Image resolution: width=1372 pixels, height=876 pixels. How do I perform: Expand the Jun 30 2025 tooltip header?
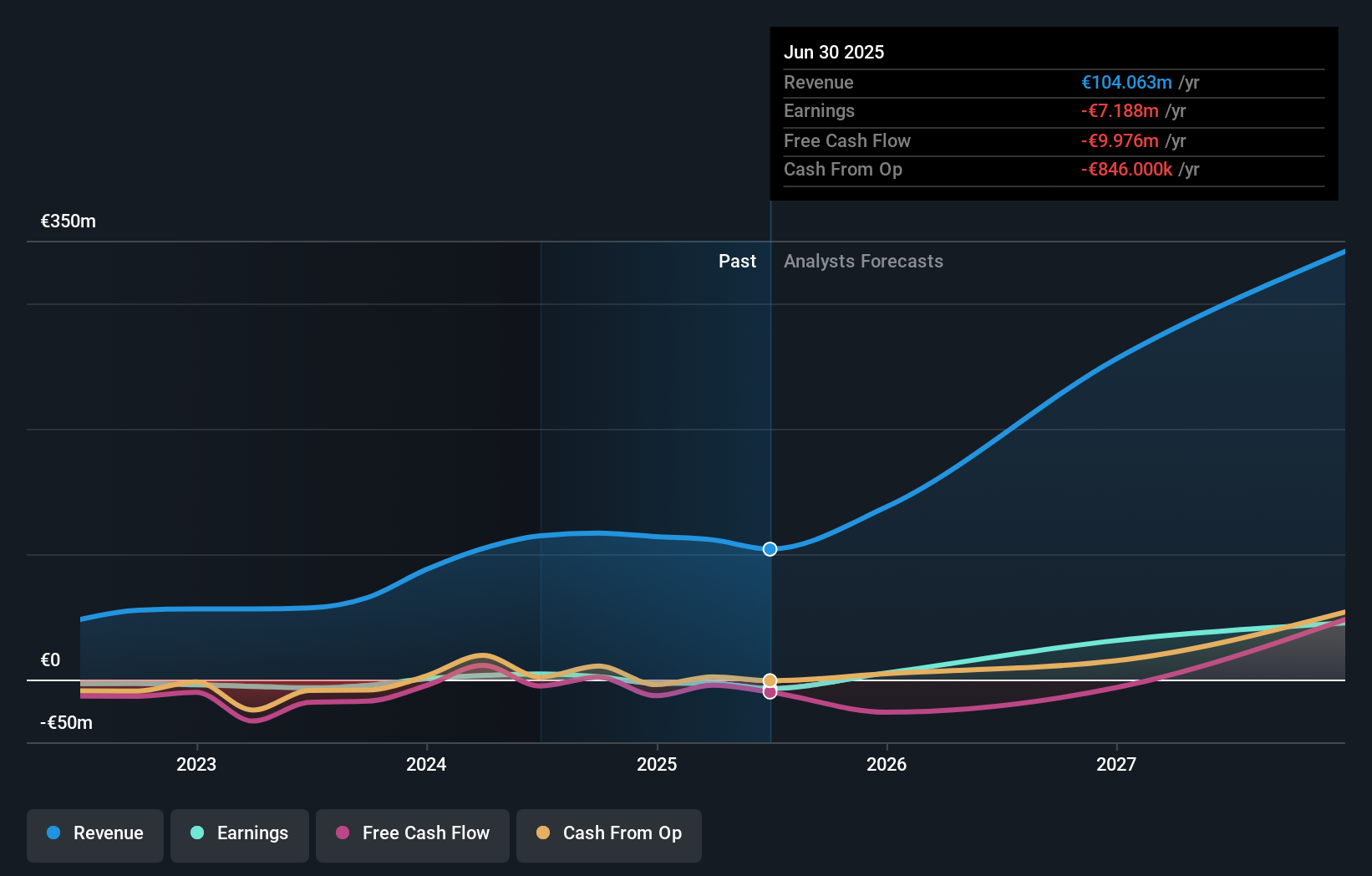coord(834,52)
